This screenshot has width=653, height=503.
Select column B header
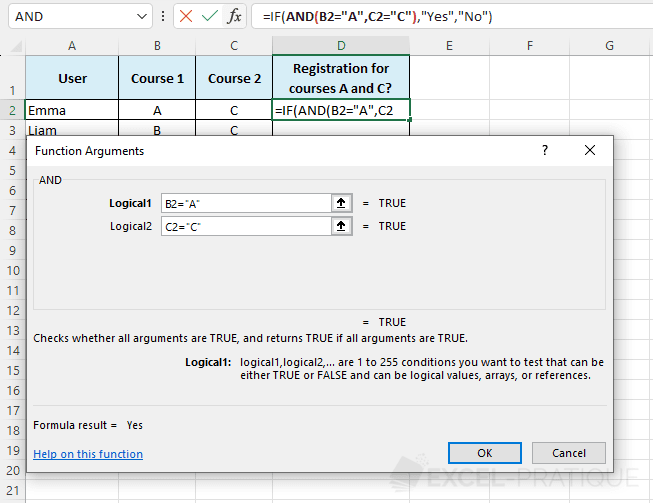[157, 46]
